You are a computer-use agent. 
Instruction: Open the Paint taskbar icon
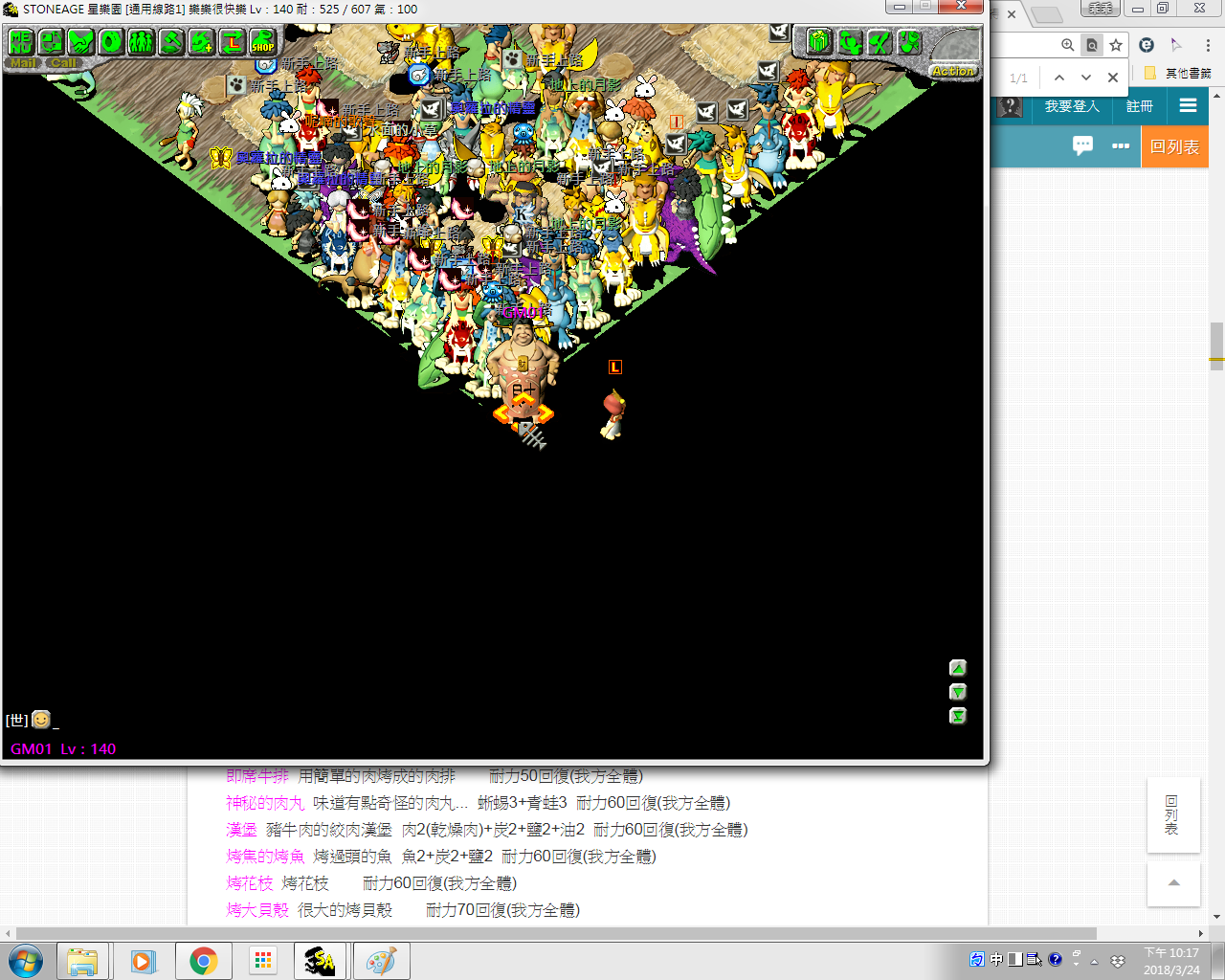pyautogui.click(x=381, y=961)
